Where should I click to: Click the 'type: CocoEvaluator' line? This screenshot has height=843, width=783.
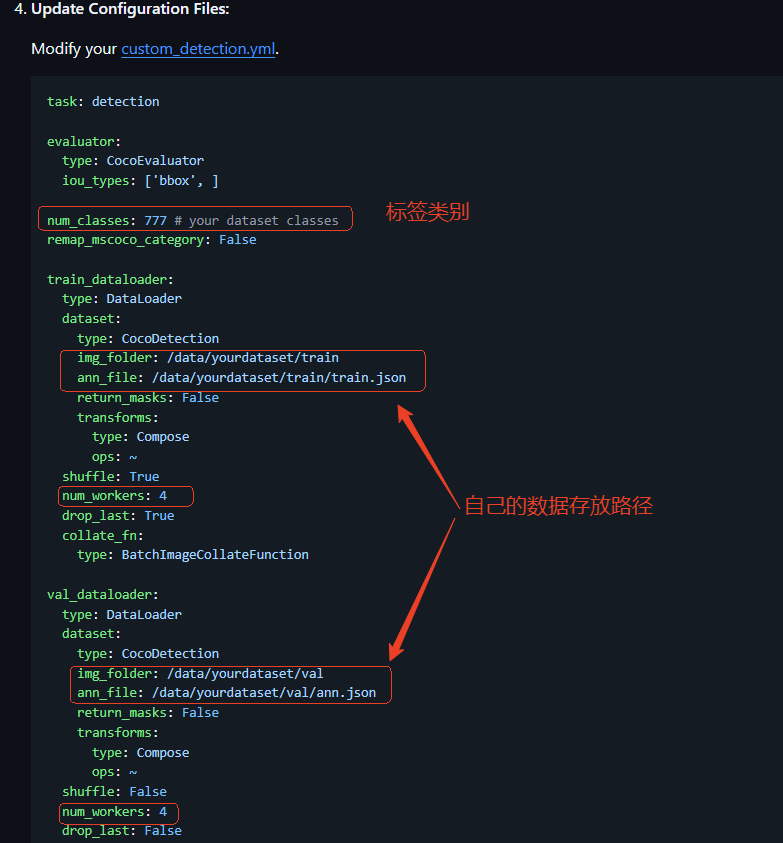pos(133,161)
